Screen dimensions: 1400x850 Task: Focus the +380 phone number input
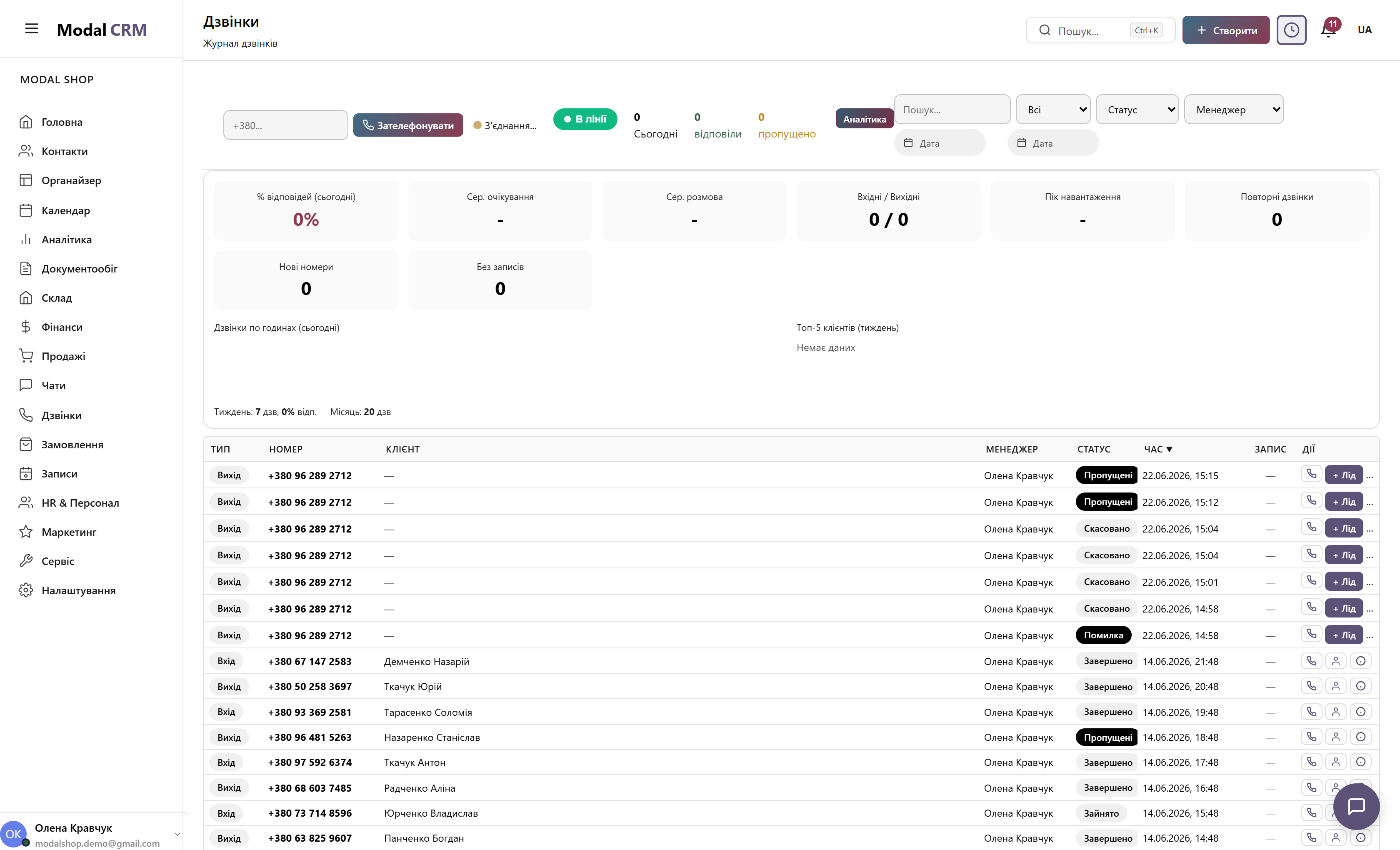tap(285, 125)
